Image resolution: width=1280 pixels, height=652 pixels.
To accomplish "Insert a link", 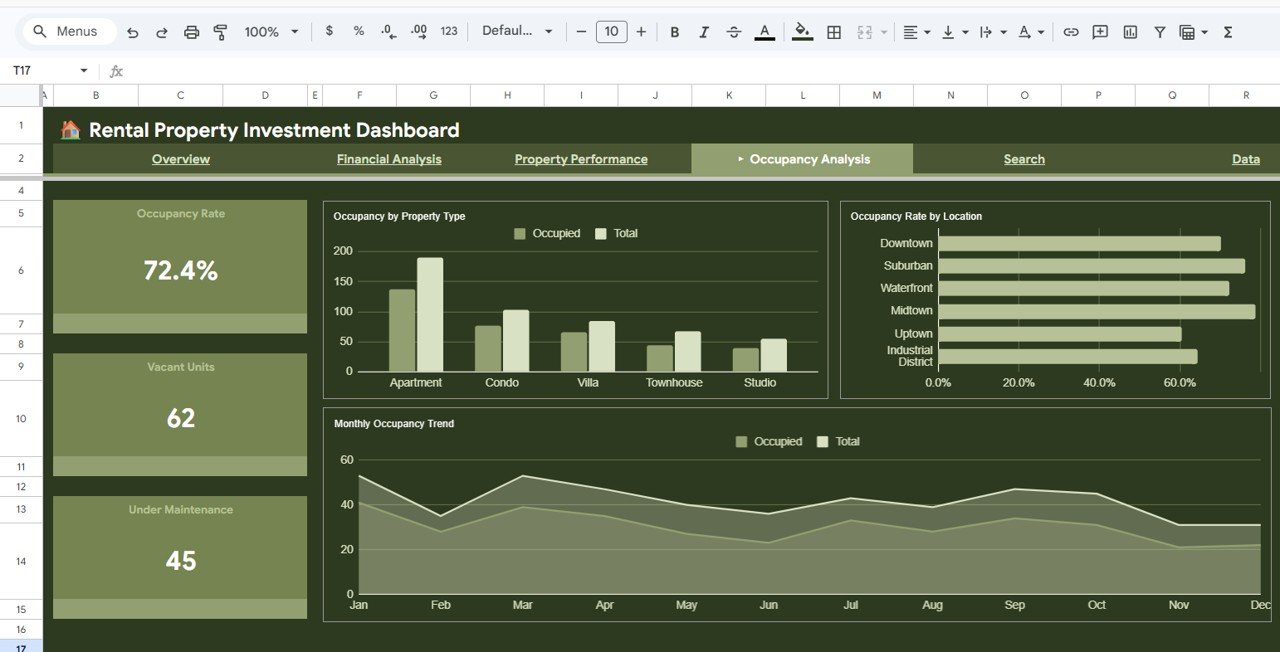I will [x=1070, y=31].
